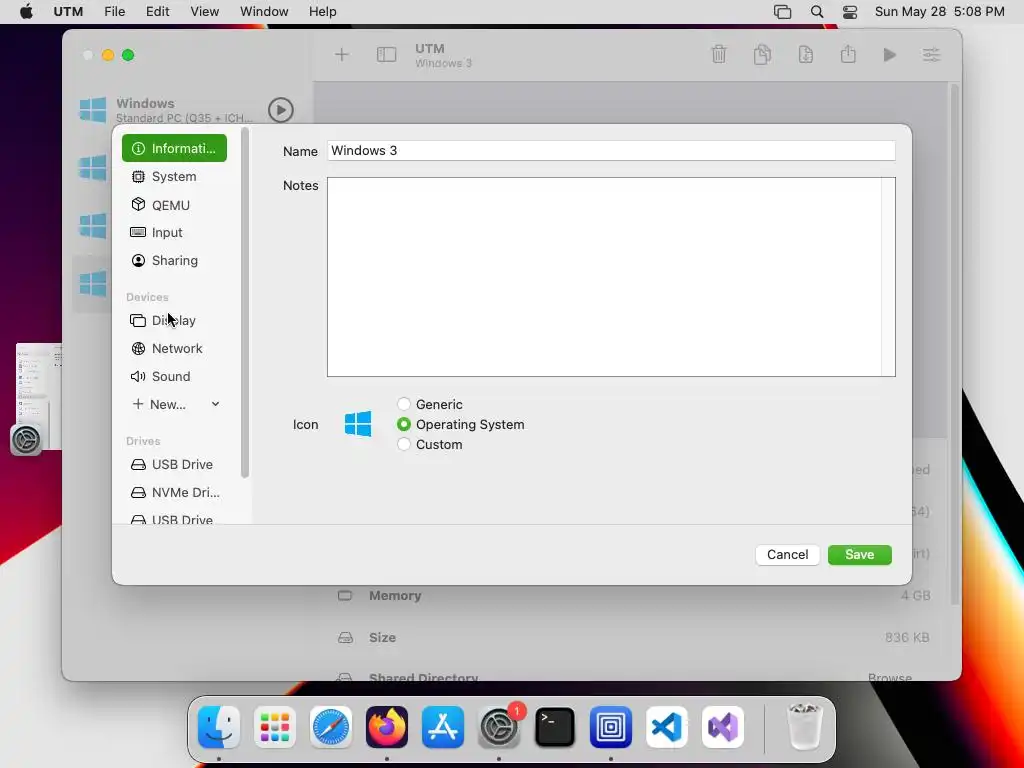Click the share icon in UTM toolbar

pos(848,54)
